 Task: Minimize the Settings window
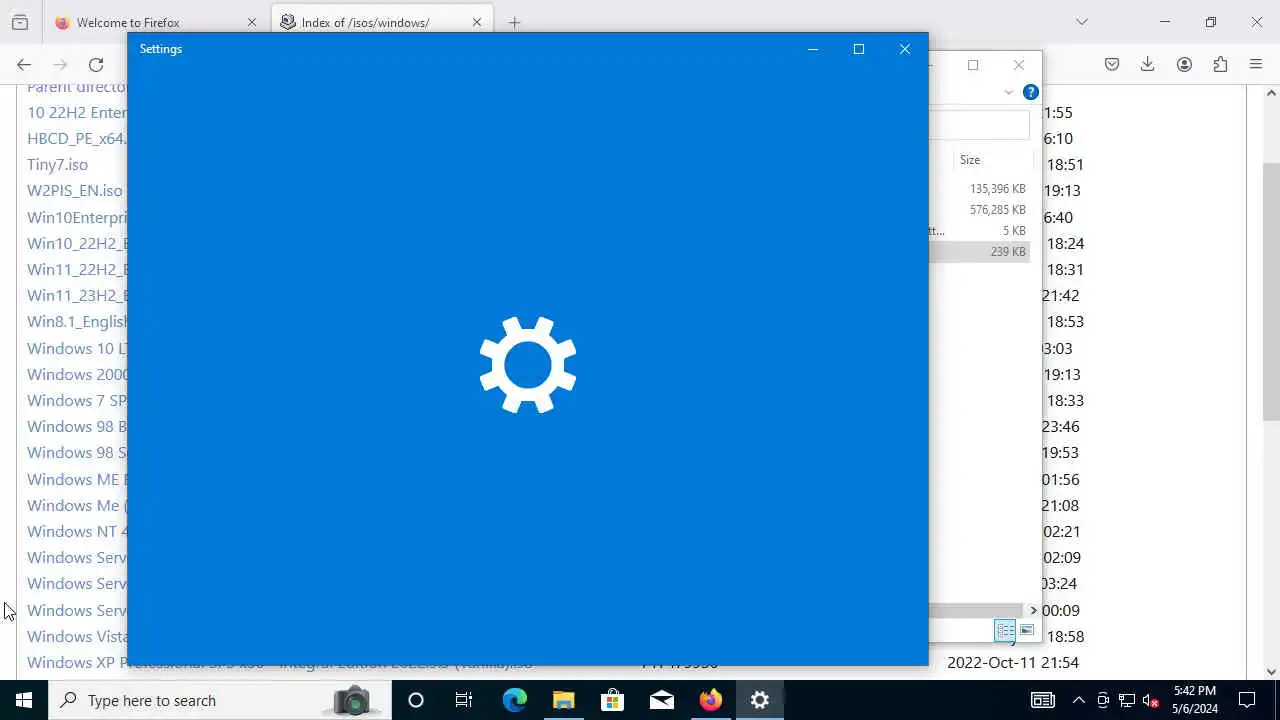pos(813,49)
